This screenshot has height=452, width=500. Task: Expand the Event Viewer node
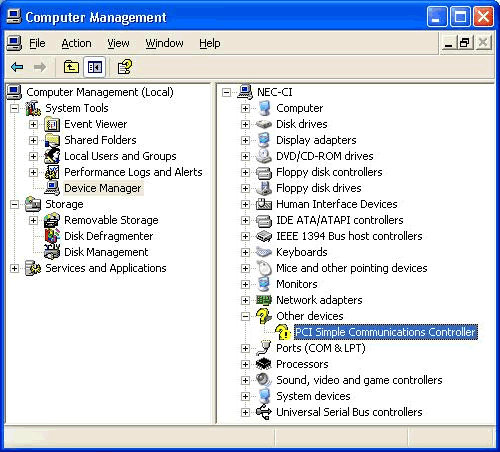click(33, 124)
